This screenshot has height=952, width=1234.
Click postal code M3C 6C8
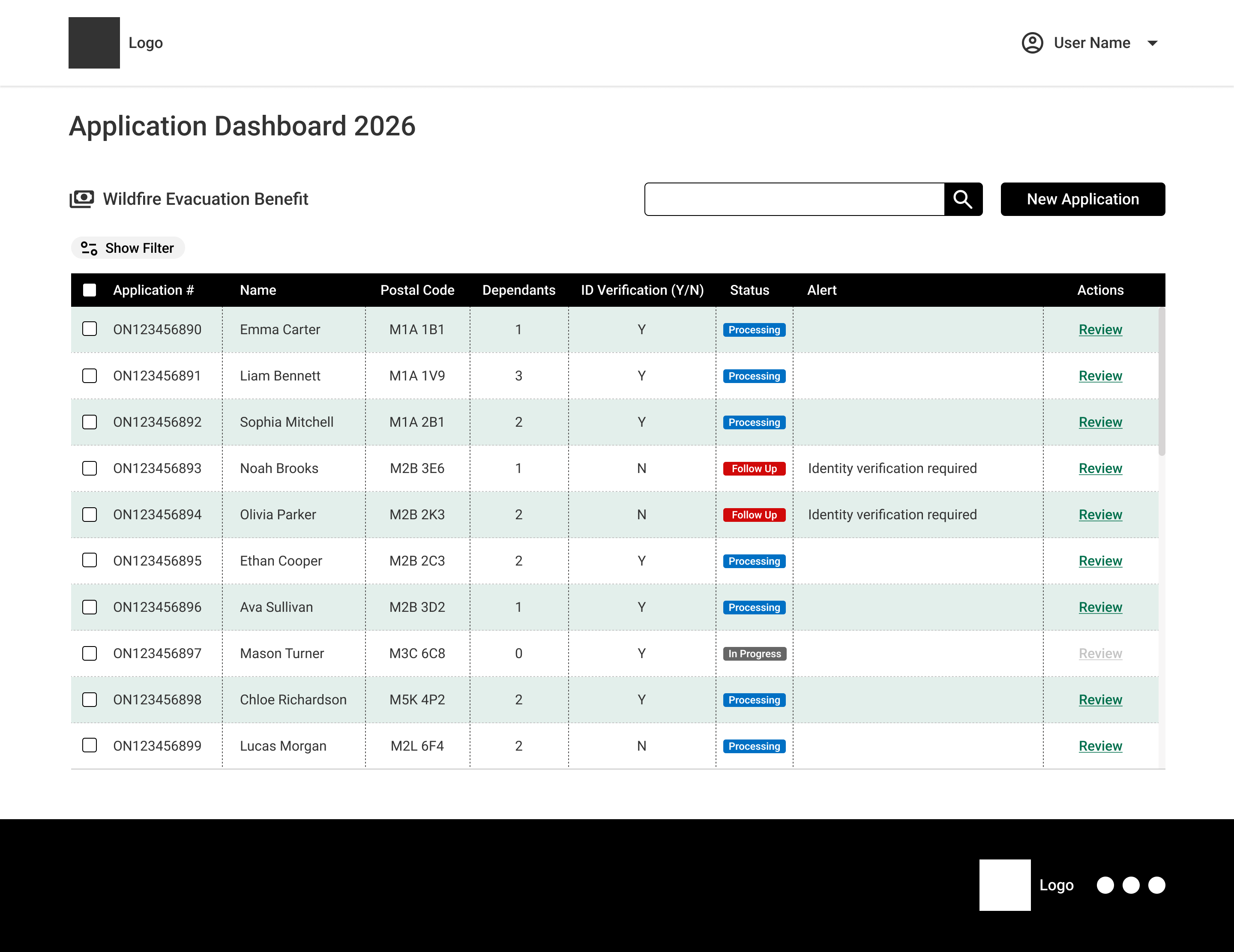[417, 654]
